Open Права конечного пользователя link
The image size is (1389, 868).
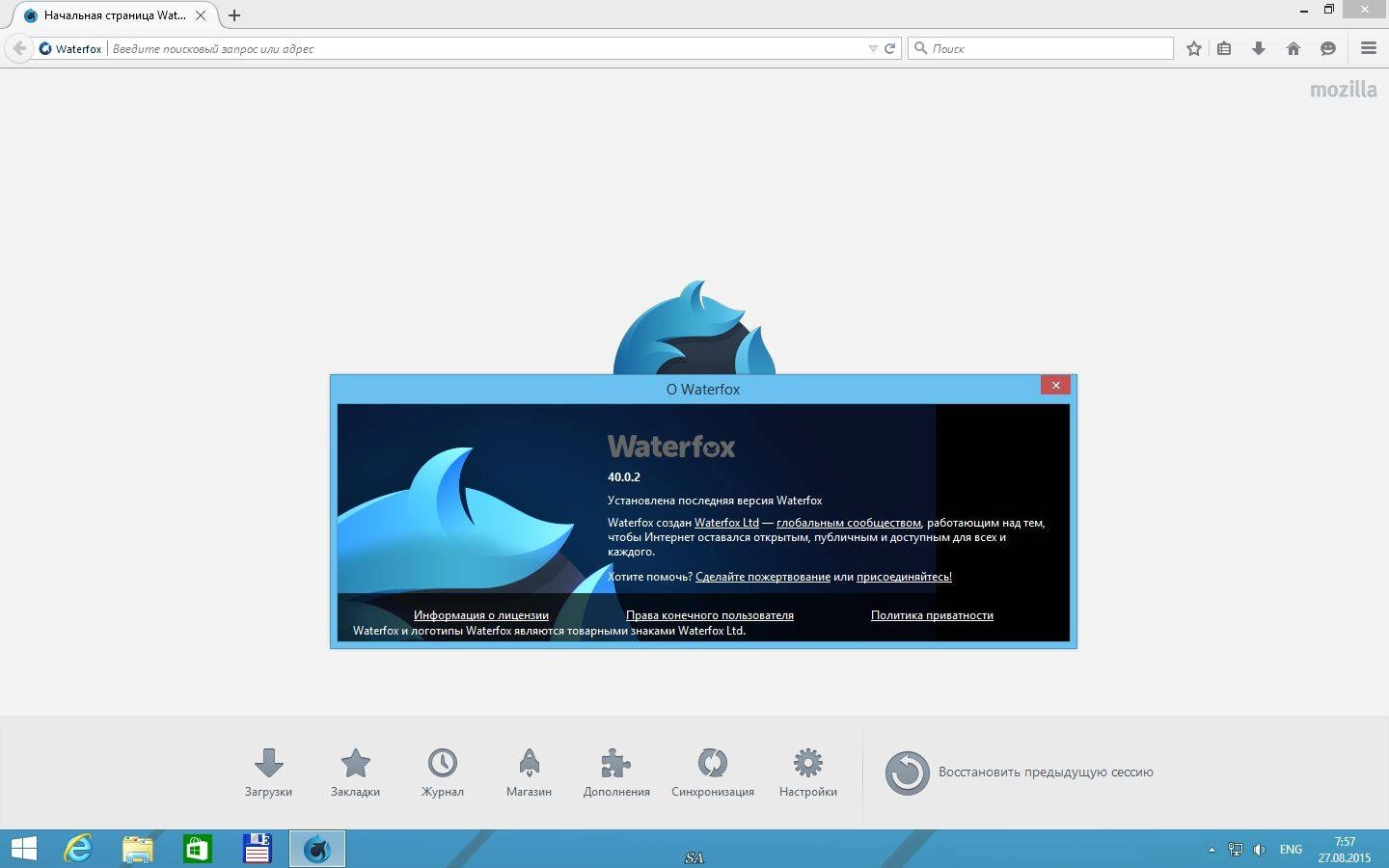pos(710,615)
